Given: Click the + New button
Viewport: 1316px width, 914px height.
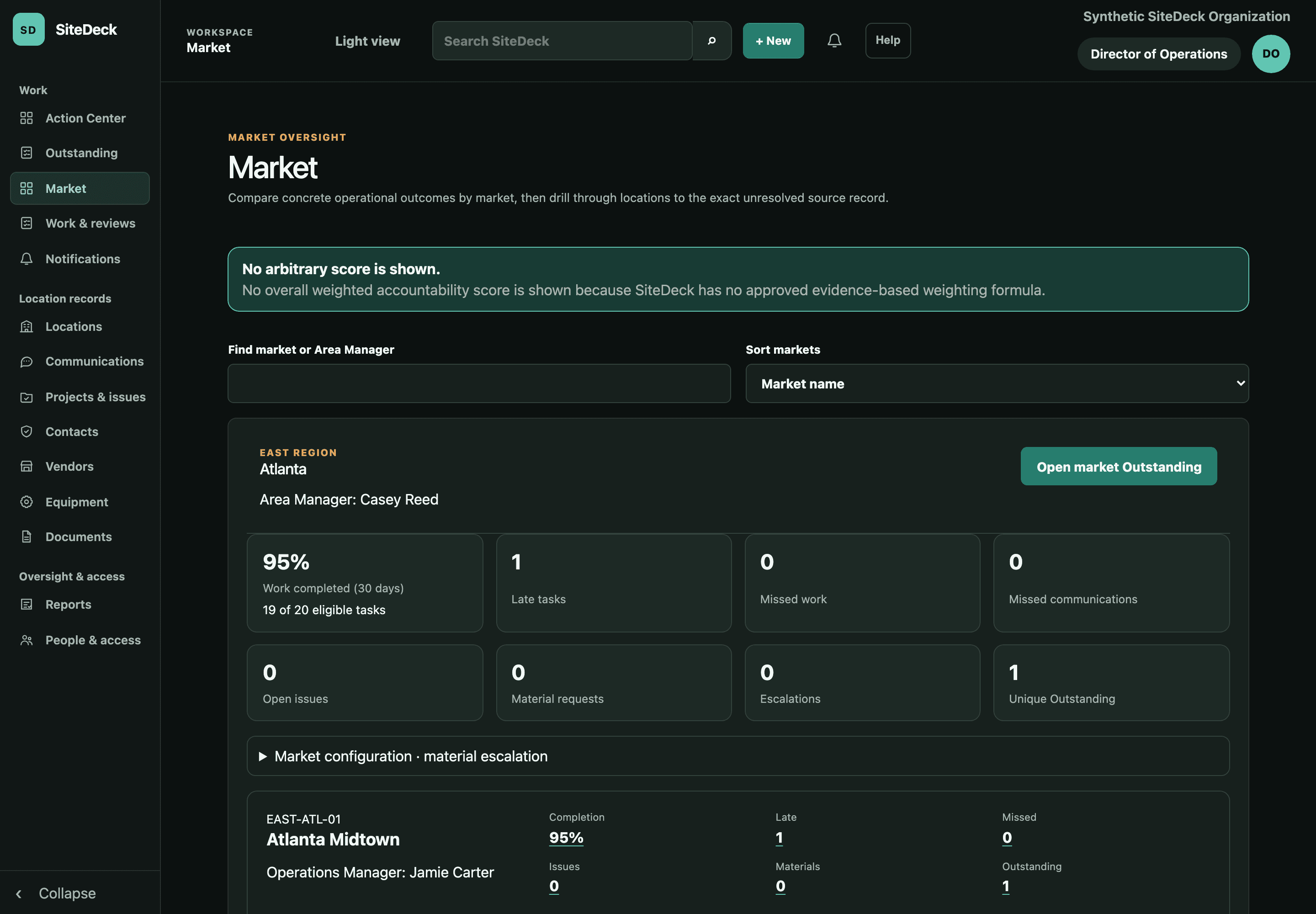Looking at the screenshot, I should (773, 41).
